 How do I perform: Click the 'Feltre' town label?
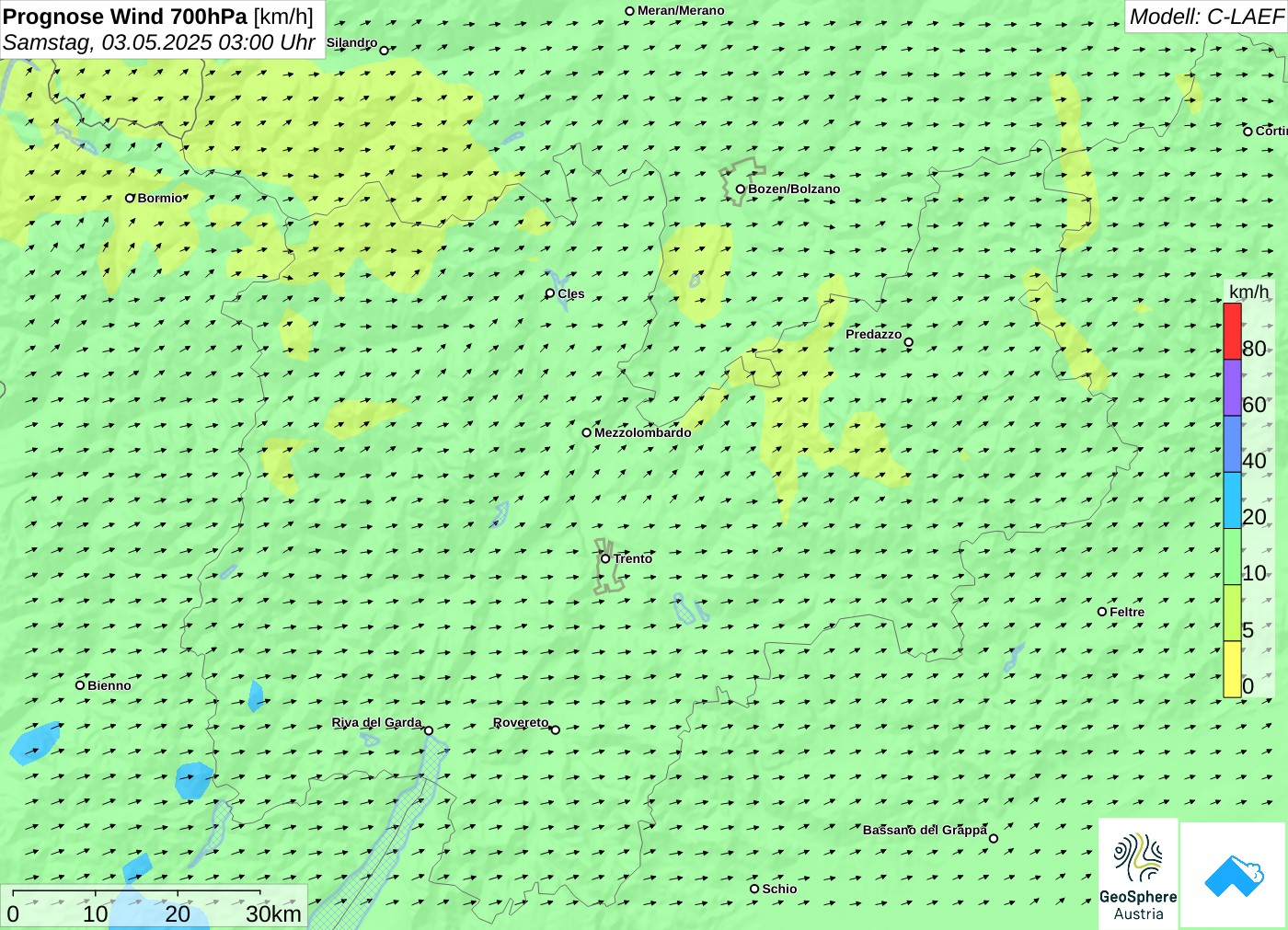click(x=1127, y=612)
